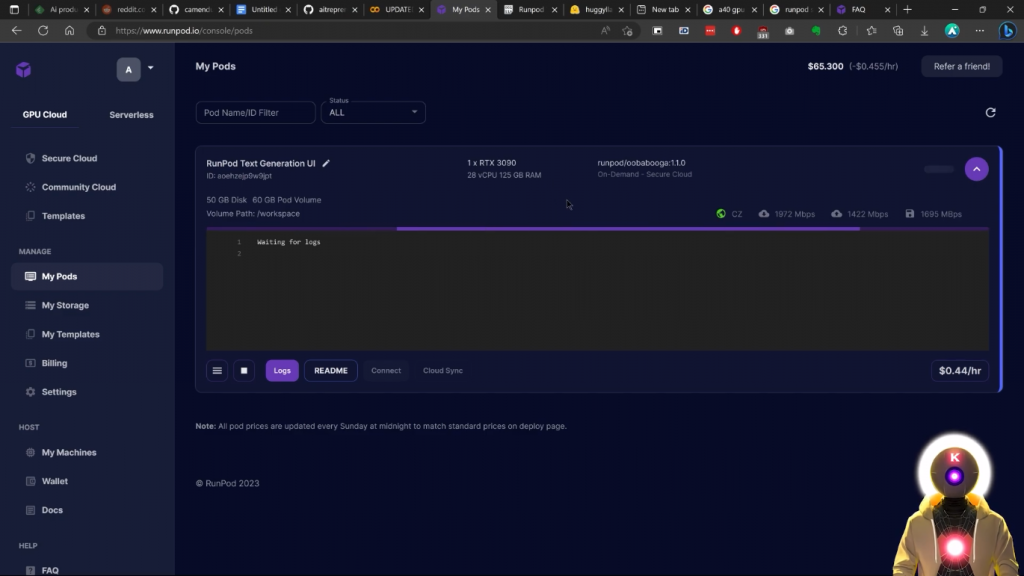1024x576 pixels.
Task: Open a new browser tab
Action: click(x=907, y=10)
